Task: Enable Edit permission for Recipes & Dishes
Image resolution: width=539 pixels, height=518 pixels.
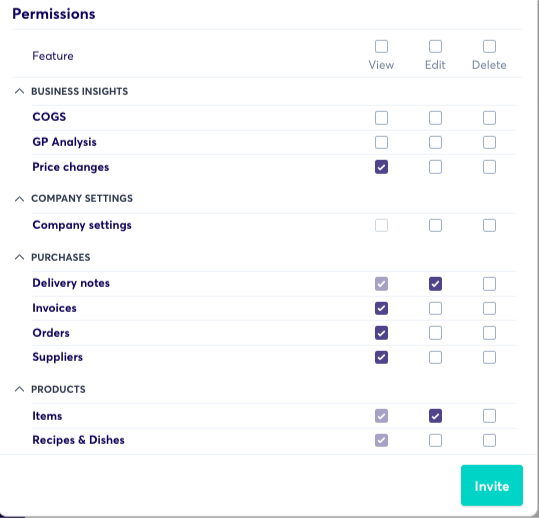Action: (x=435, y=440)
